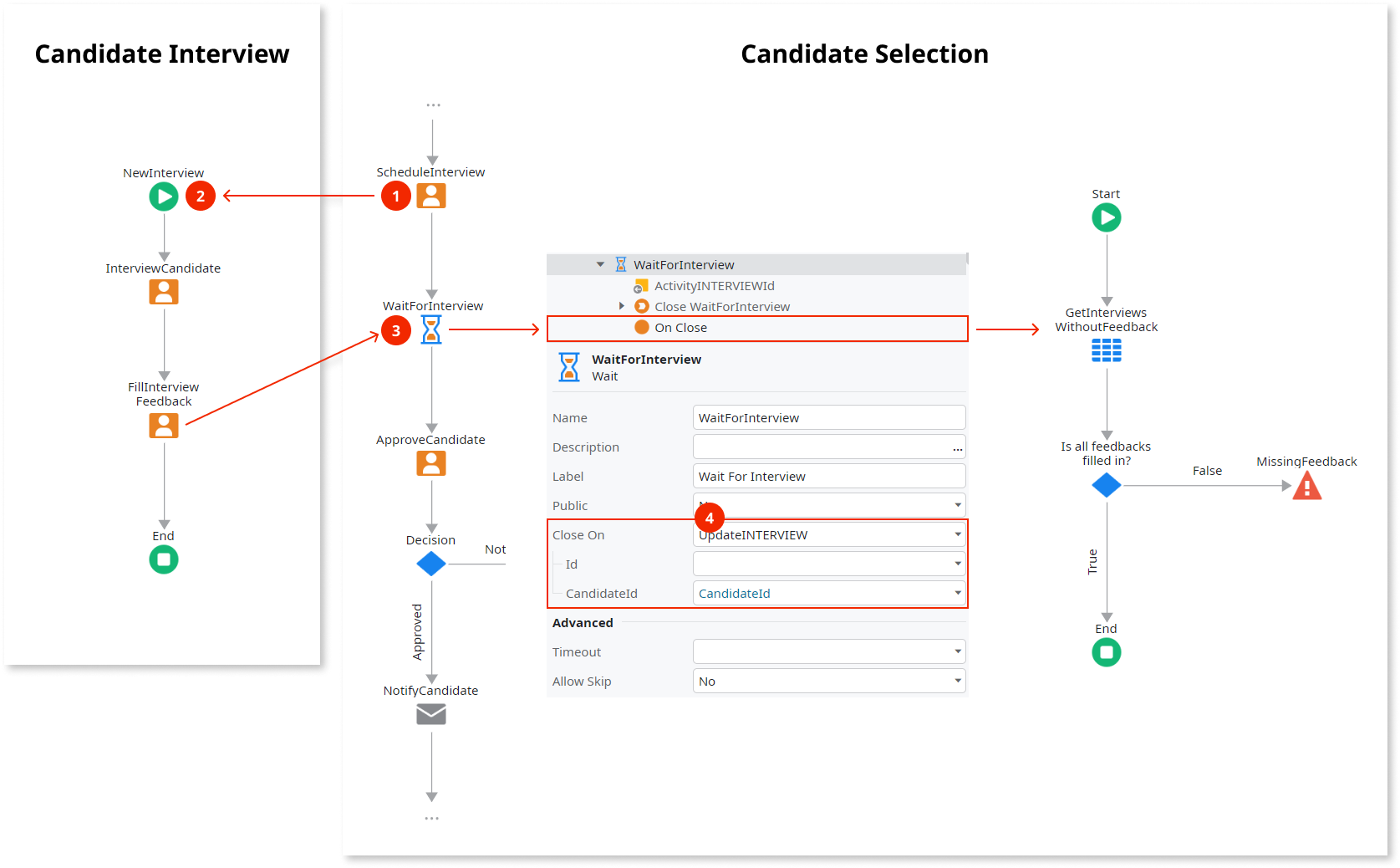
Task: Select the NotifyCandidate email icon
Action: point(431,713)
